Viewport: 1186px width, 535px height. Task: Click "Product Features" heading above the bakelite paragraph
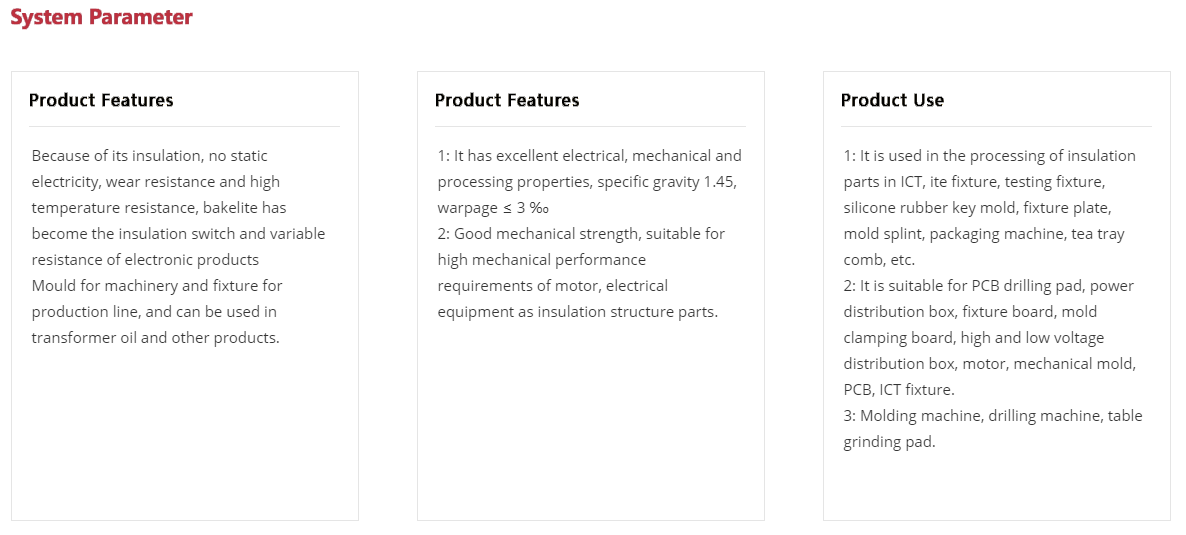[101, 100]
